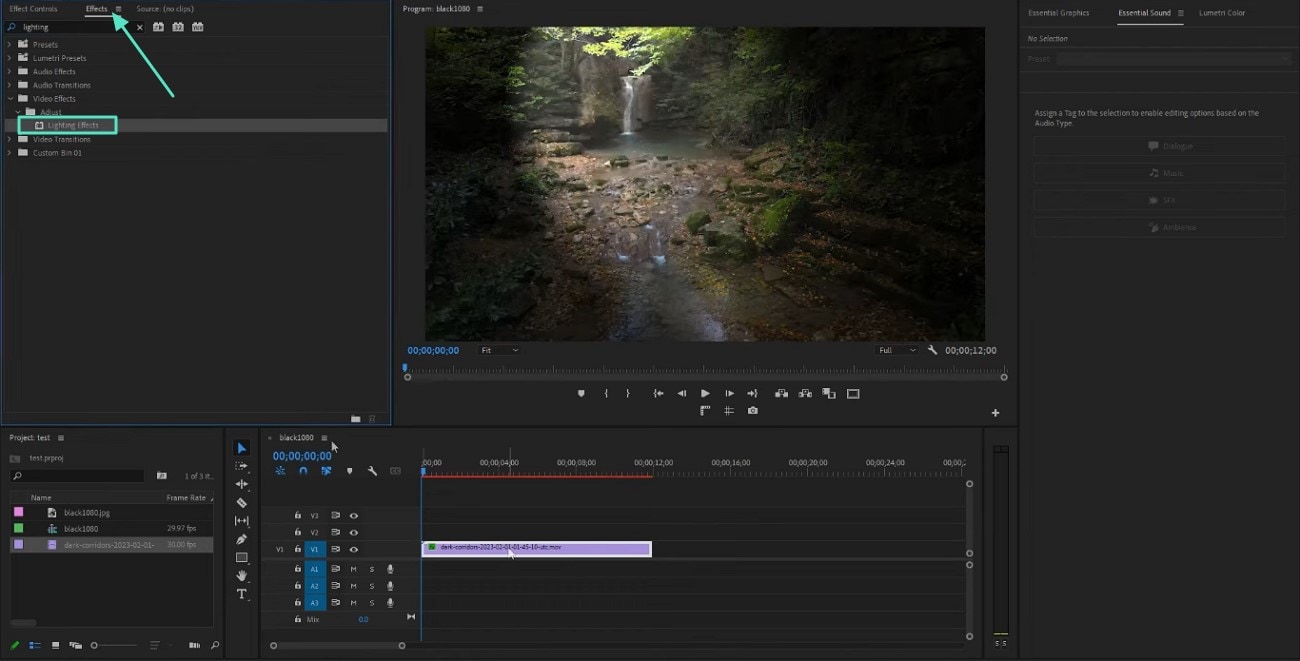Open Program: black1080 panel menu
1300x661 pixels.
pyautogui.click(x=480, y=9)
